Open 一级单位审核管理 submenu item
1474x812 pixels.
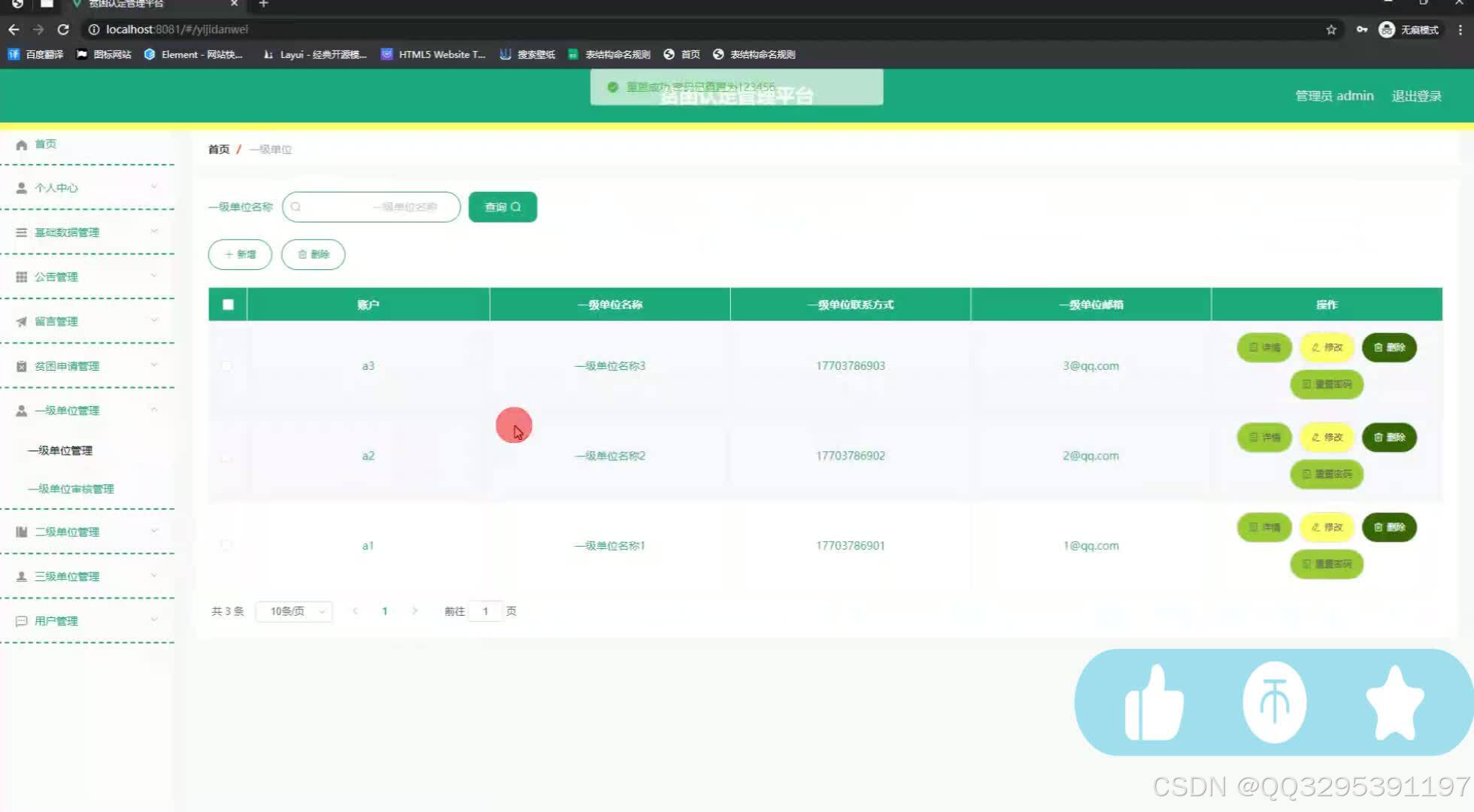71,489
